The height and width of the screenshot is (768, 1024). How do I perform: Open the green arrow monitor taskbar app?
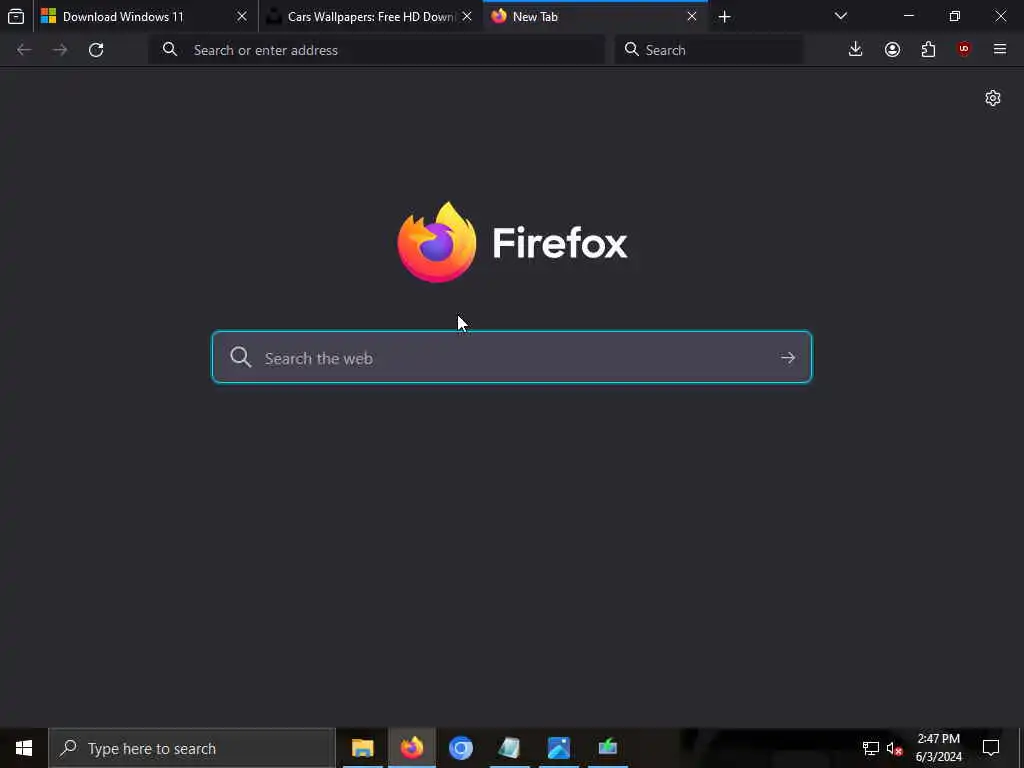click(x=607, y=748)
